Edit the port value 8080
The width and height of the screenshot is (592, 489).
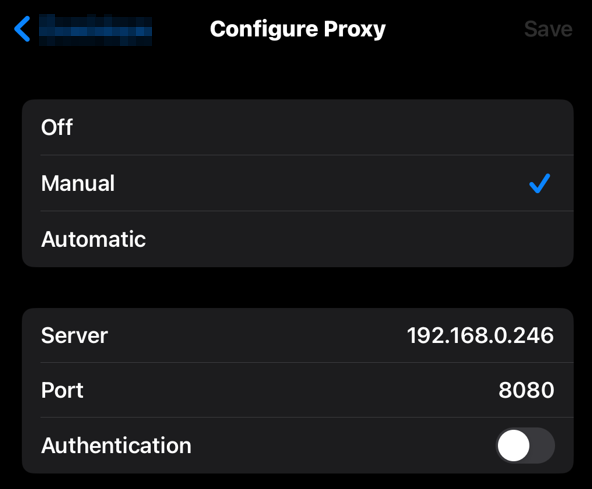(x=526, y=390)
